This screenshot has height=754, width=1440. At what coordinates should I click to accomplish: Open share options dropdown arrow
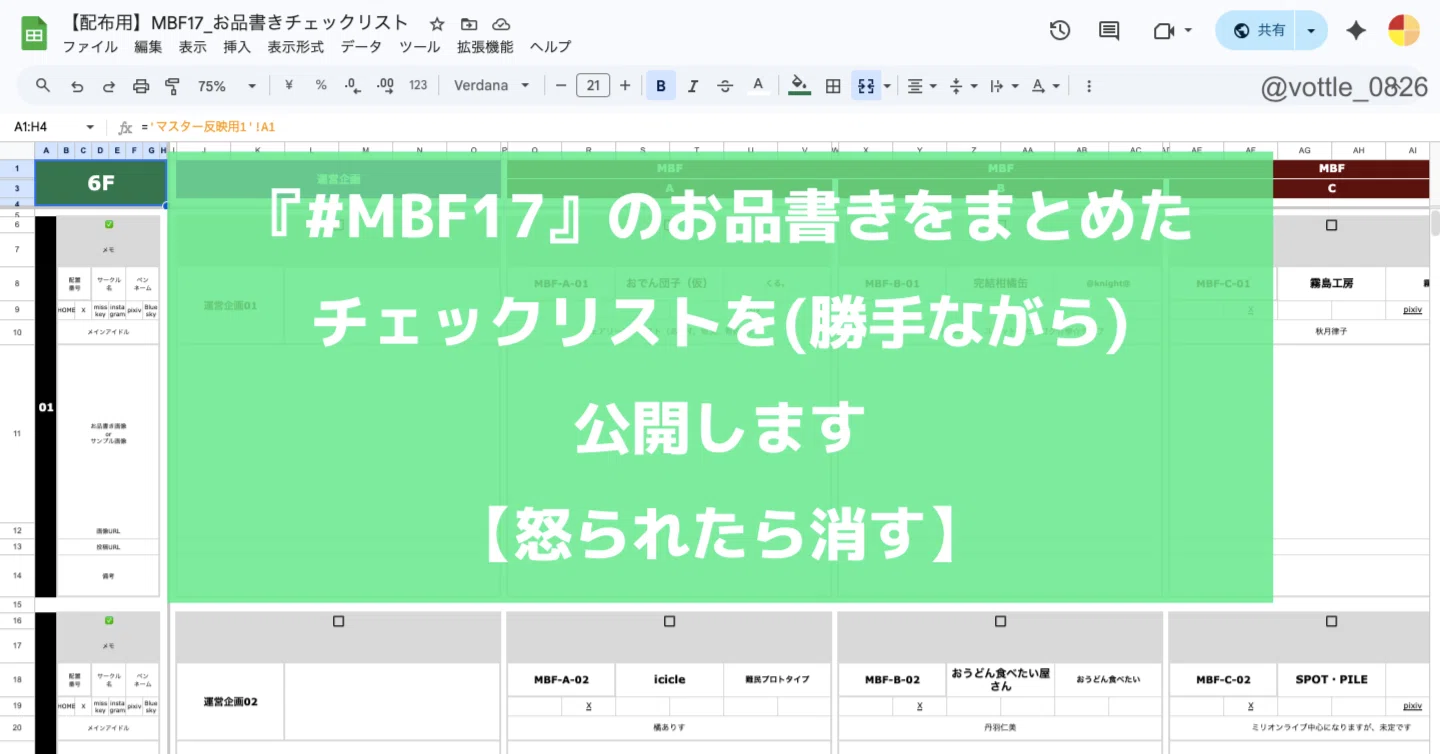coord(1312,31)
